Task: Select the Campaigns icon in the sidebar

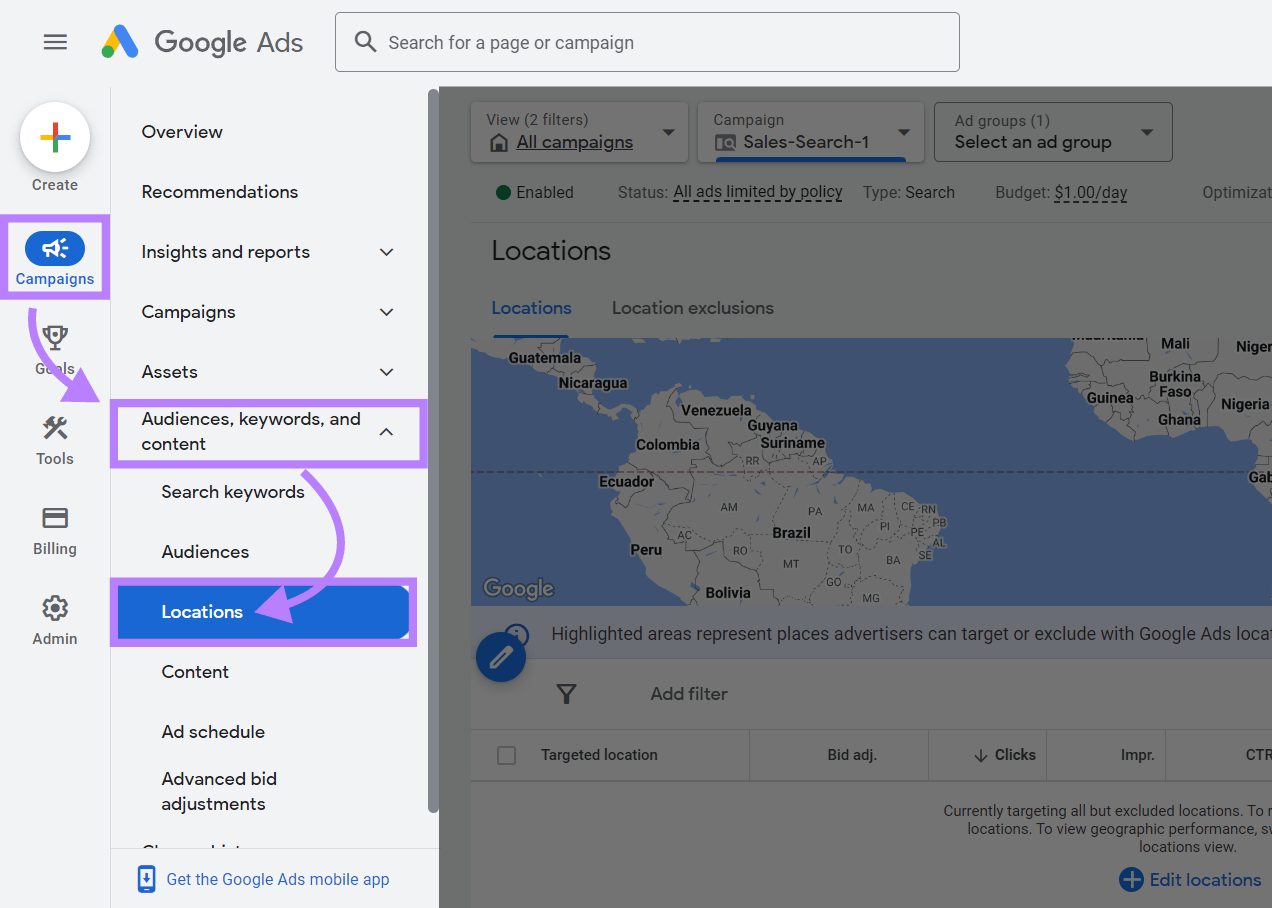Action: [55, 248]
